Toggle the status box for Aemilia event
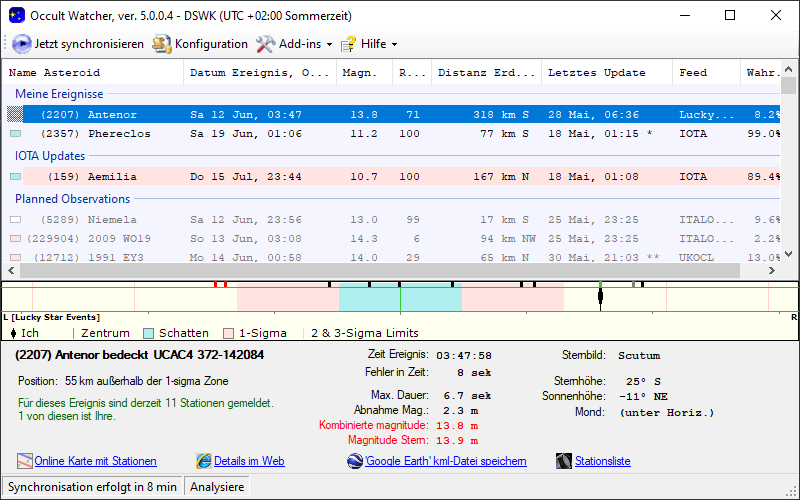Screen dimensions: 800x500 (15, 176)
